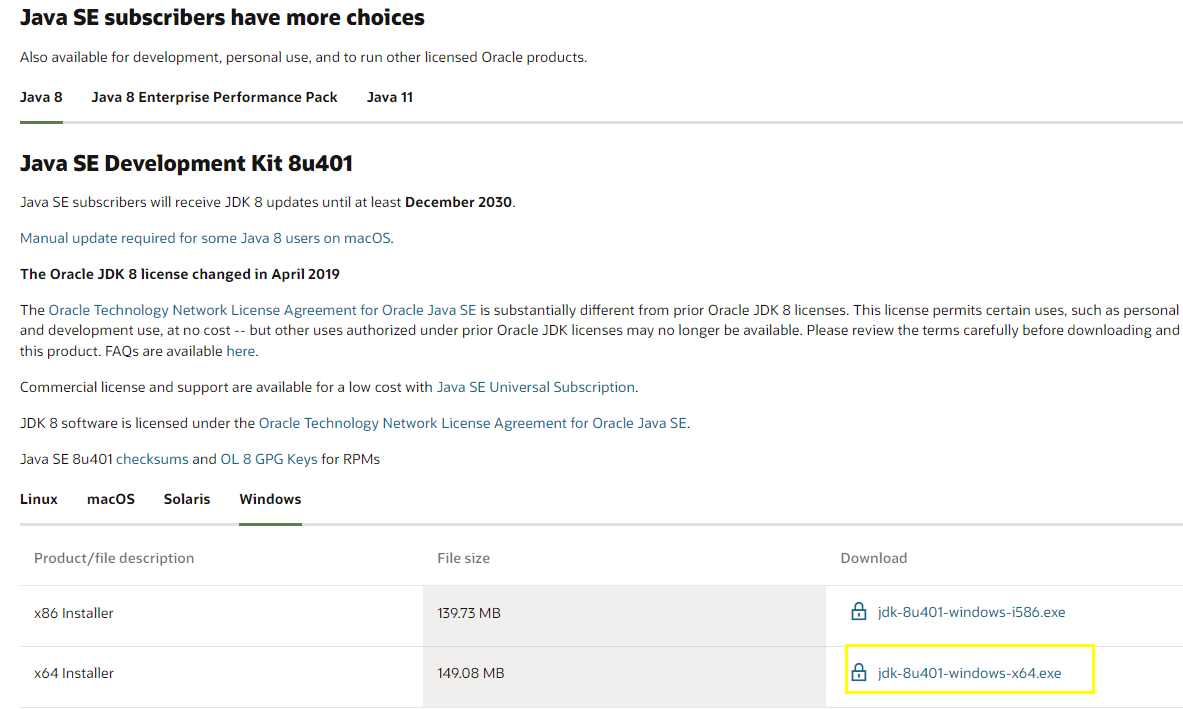Open License Agreement link in JDK 8 software line

(x=472, y=423)
